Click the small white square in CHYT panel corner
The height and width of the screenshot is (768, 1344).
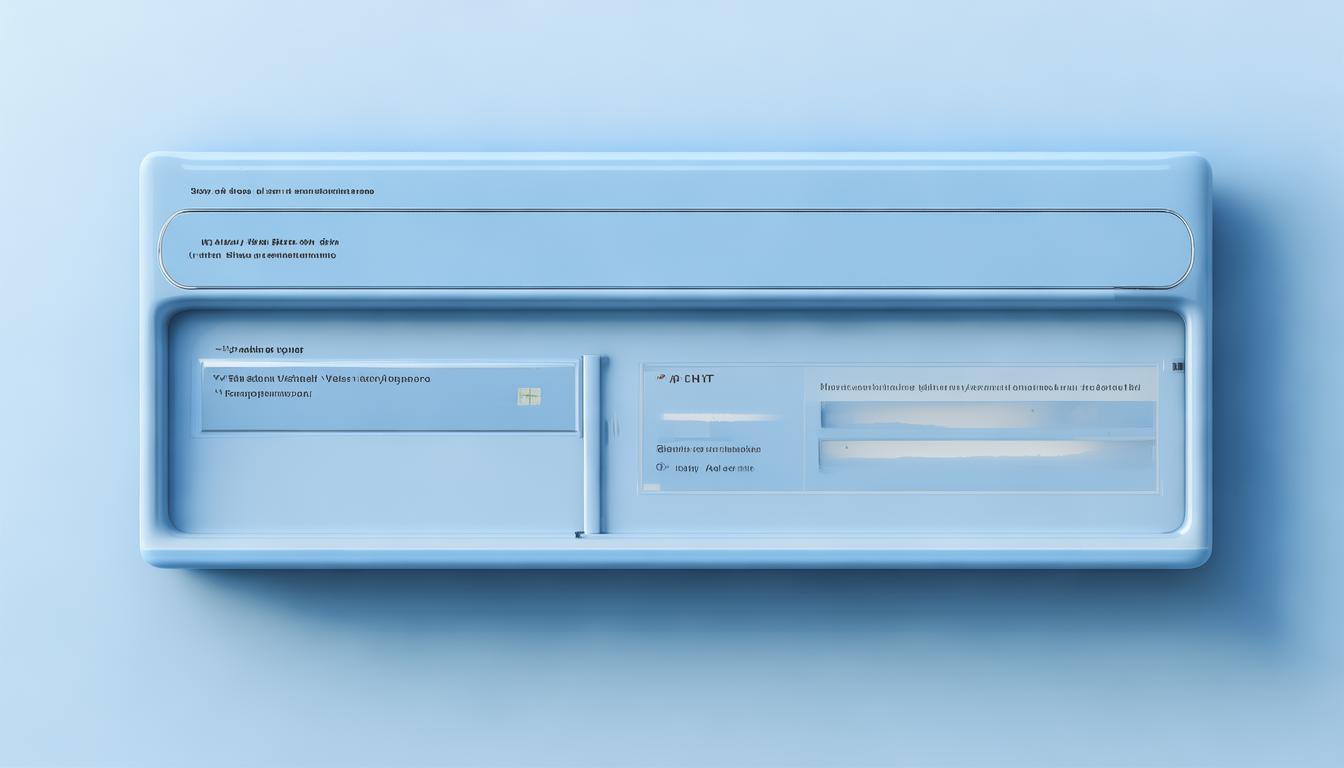(651, 487)
